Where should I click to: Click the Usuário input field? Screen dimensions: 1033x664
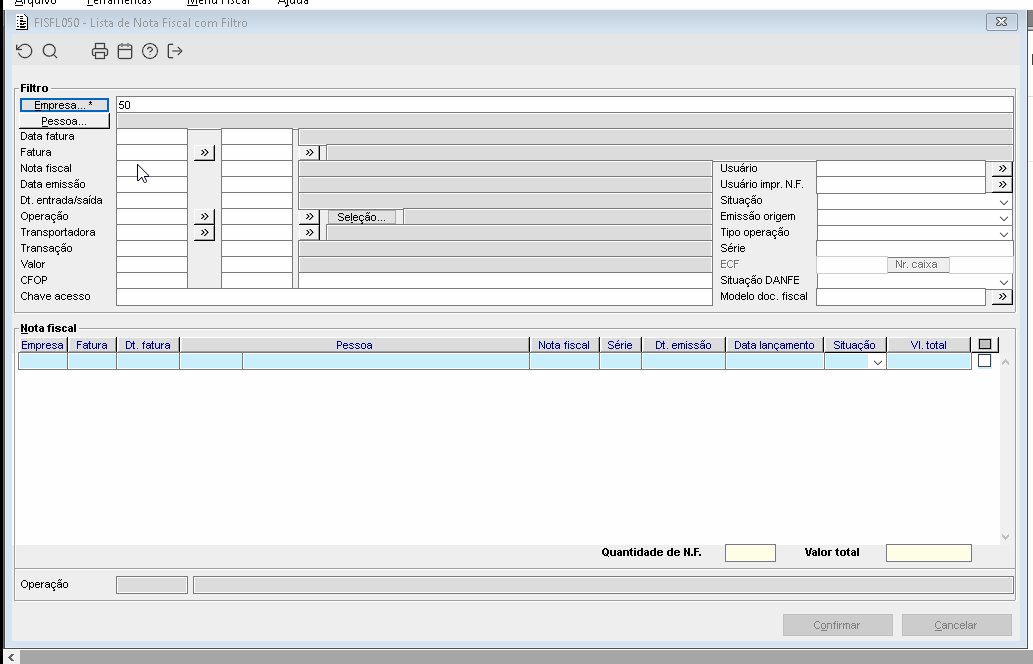[x=901, y=169]
